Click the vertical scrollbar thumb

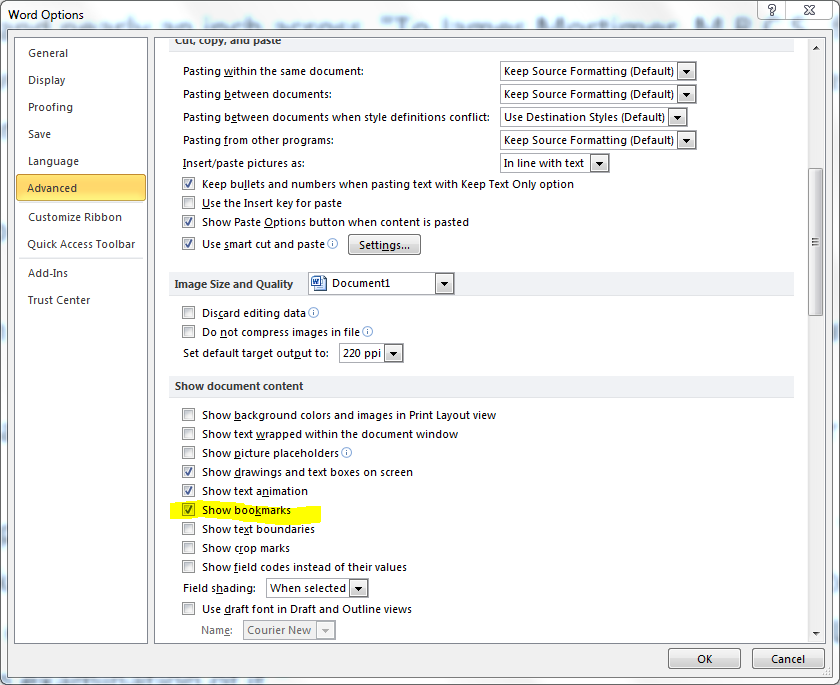pos(815,242)
